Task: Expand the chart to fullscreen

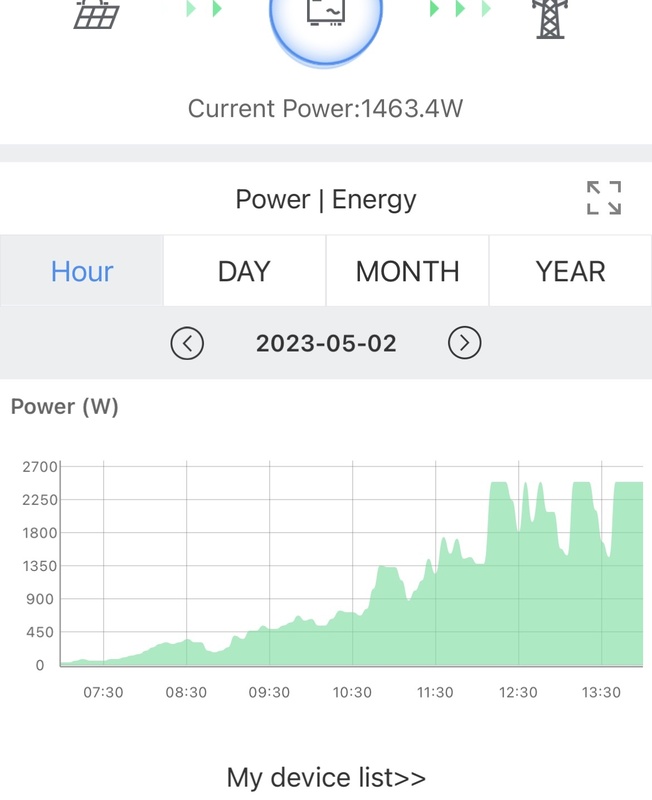Action: tap(603, 198)
